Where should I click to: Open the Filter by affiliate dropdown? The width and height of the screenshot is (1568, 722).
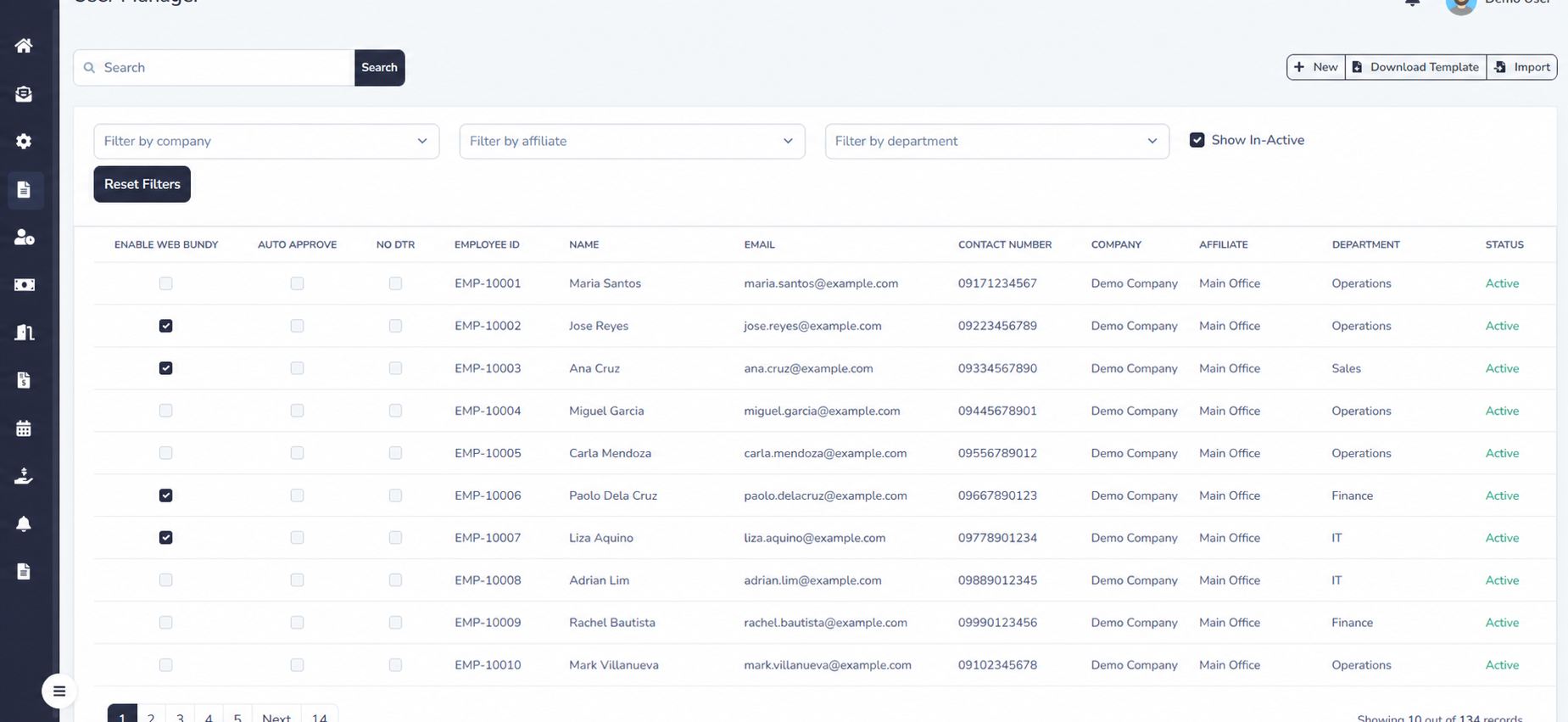tap(632, 141)
